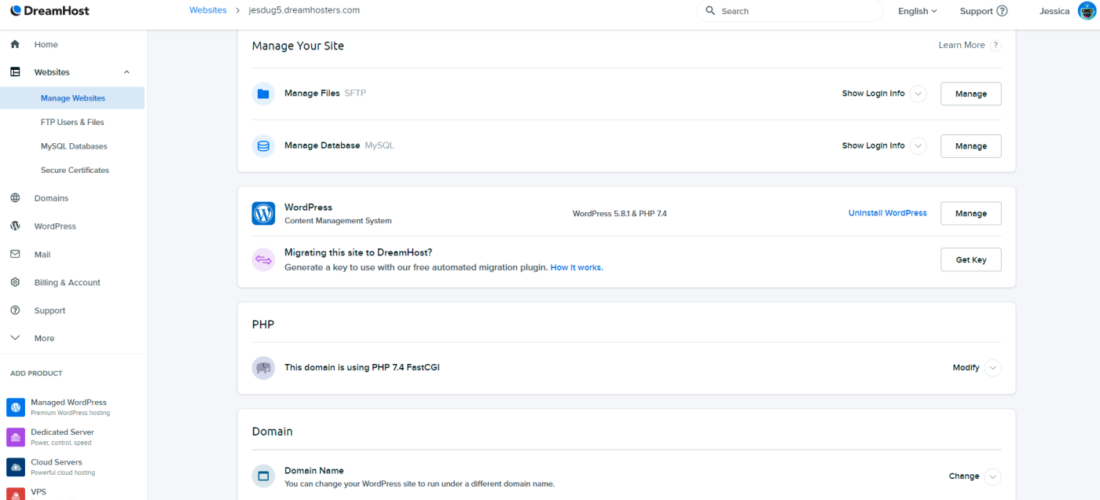This screenshot has height=500, width=1100.
Task: Click 'This domain is using PHP 7.4 FastCGI'
Action: (362, 367)
